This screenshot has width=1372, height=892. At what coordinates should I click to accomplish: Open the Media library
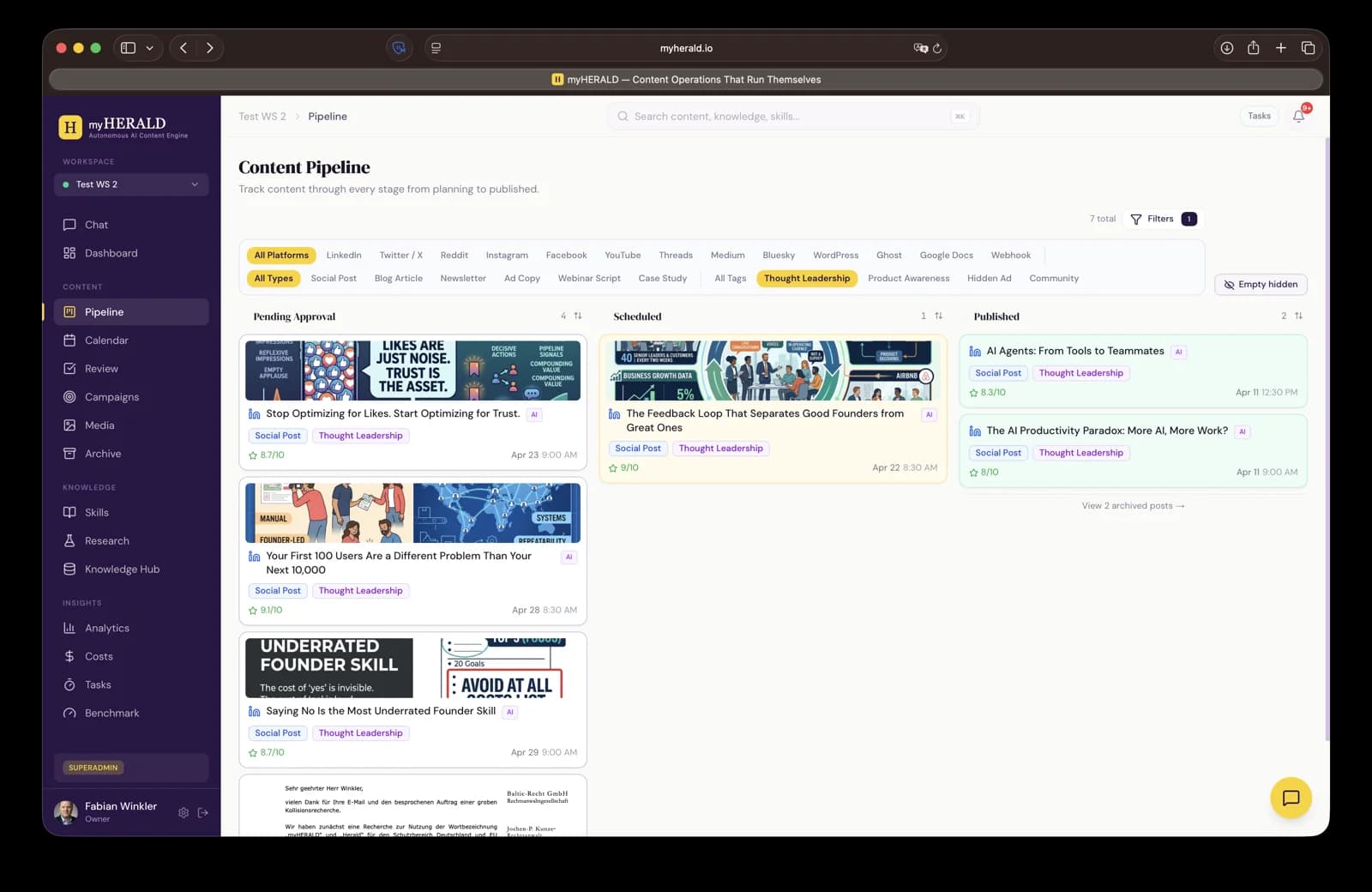[x=130, y=425]
